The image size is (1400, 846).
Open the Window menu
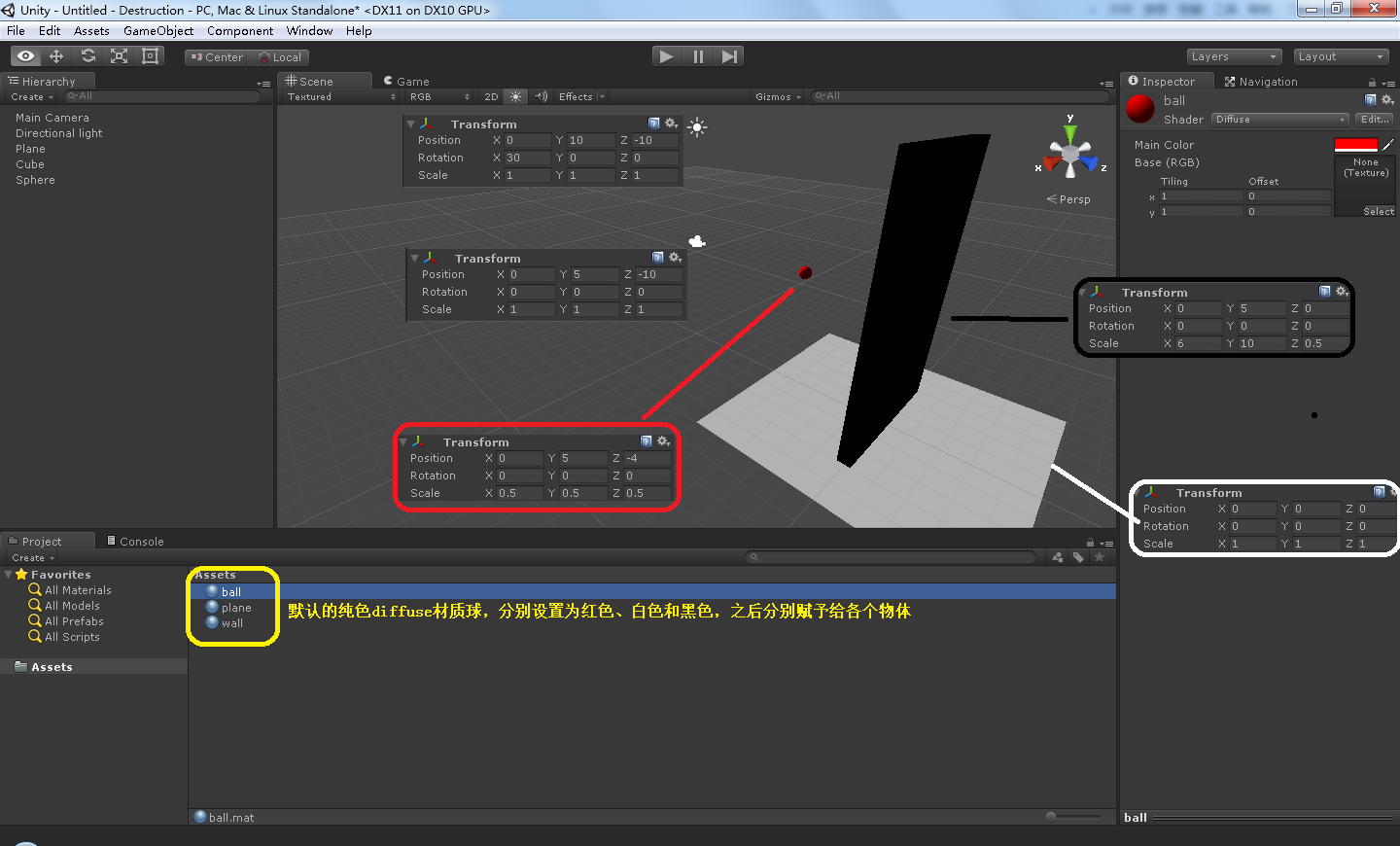(x=309, y=31)
